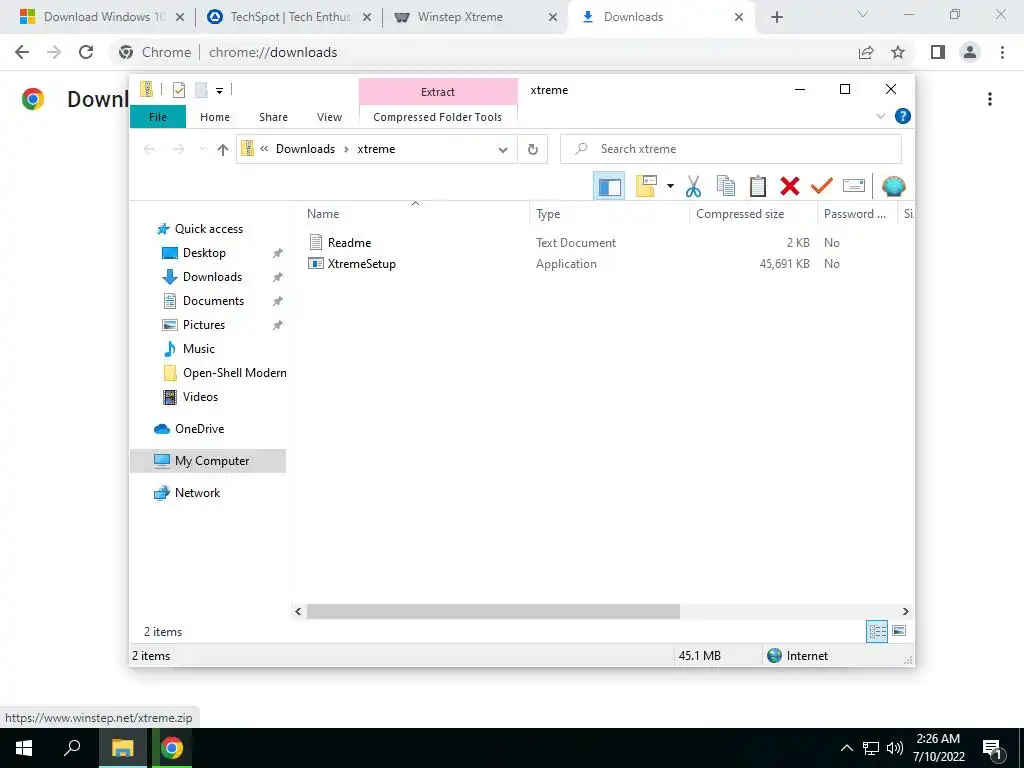Click the new folder icon in toolbar

click(x=647, y=186)
